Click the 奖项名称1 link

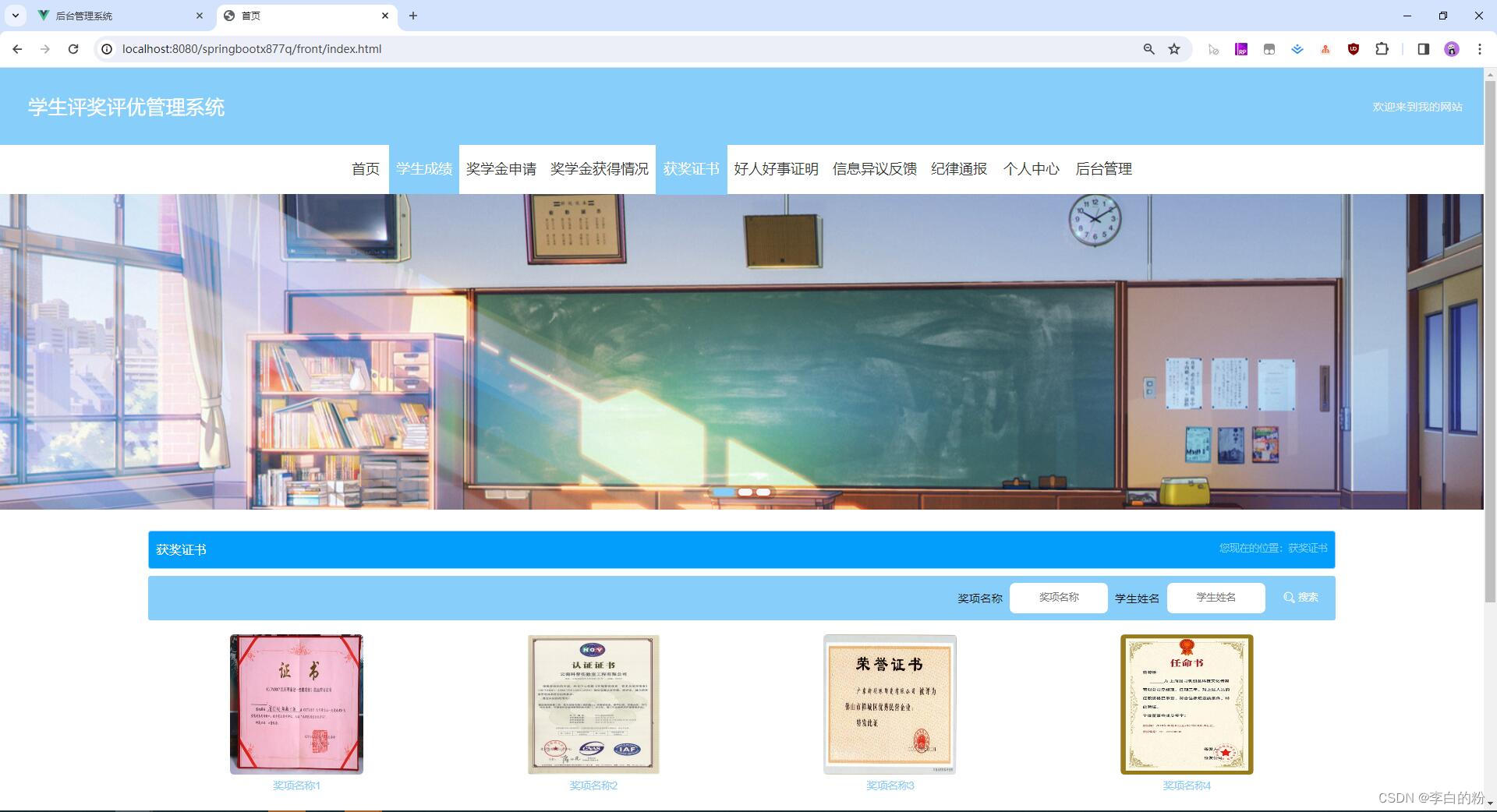[x=296, y=786]
